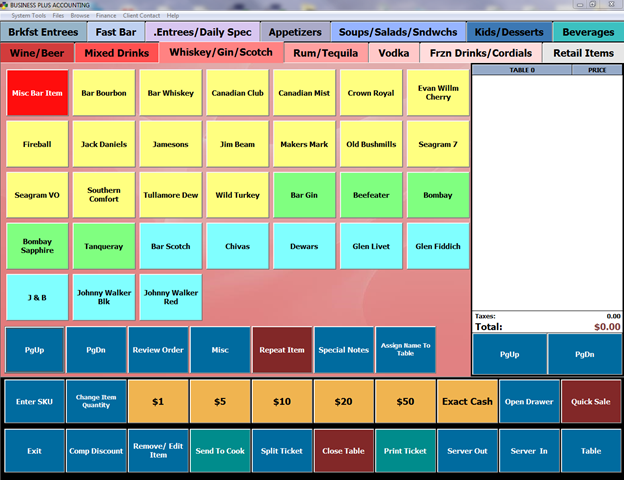Switch to the Fast Bar tab

(116, 32)
